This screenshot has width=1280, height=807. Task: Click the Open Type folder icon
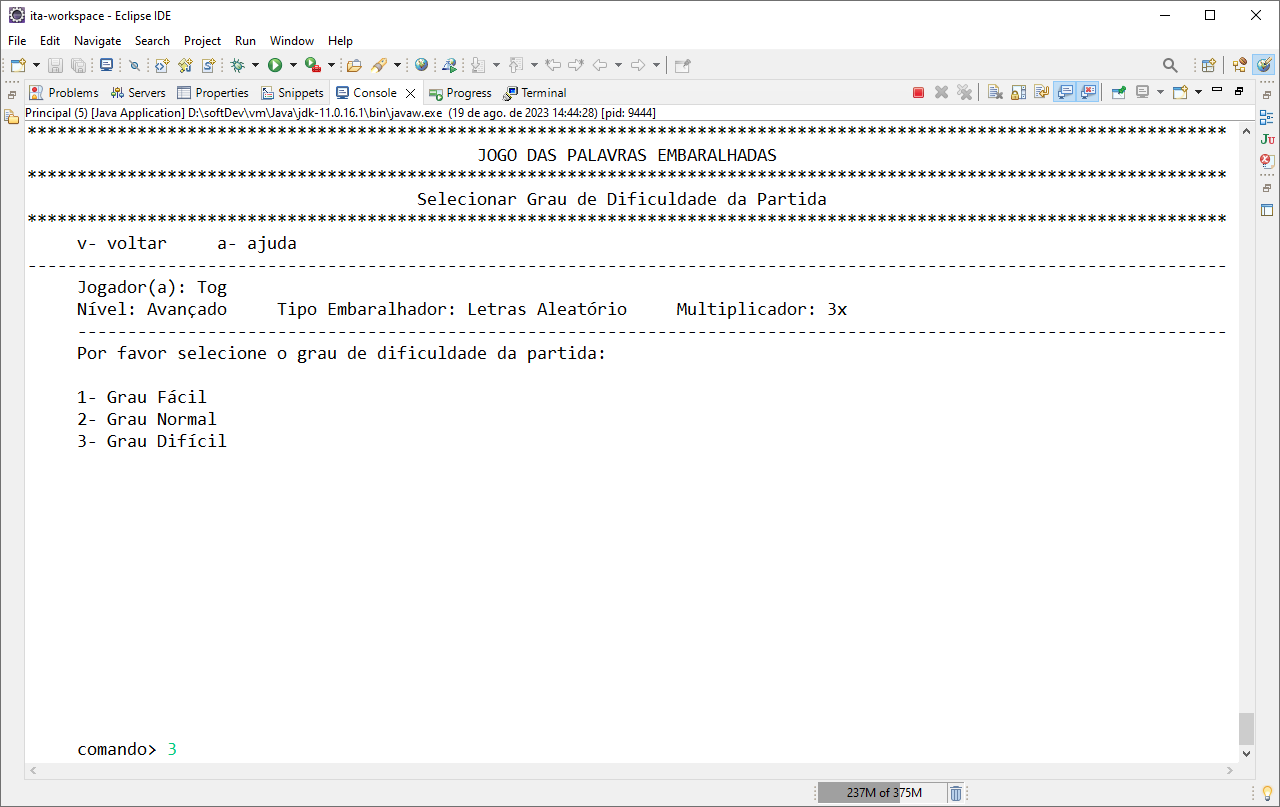pos(354,65)
